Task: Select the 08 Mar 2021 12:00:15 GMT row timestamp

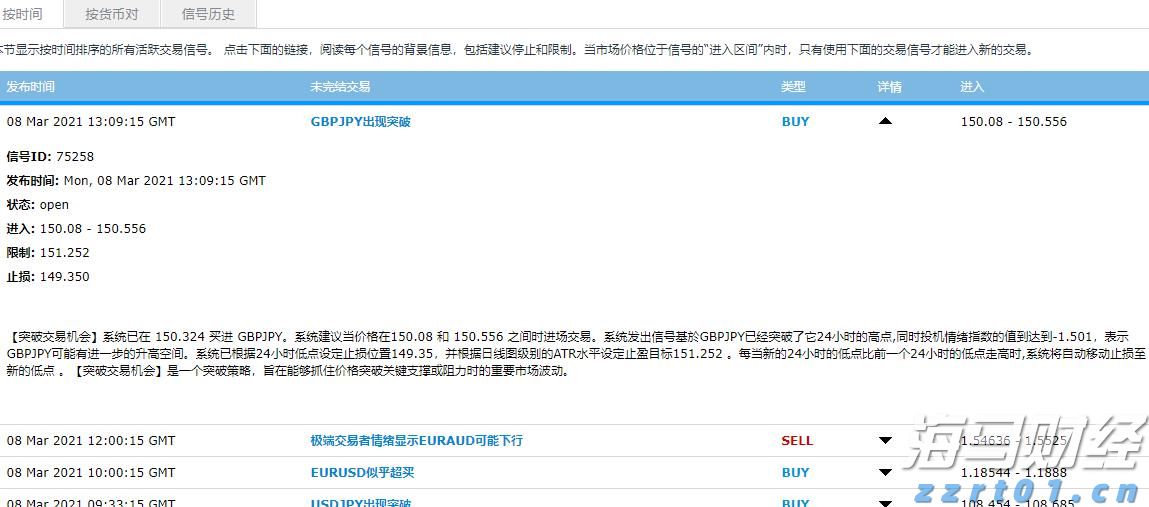Action: [x=91, y=440]
